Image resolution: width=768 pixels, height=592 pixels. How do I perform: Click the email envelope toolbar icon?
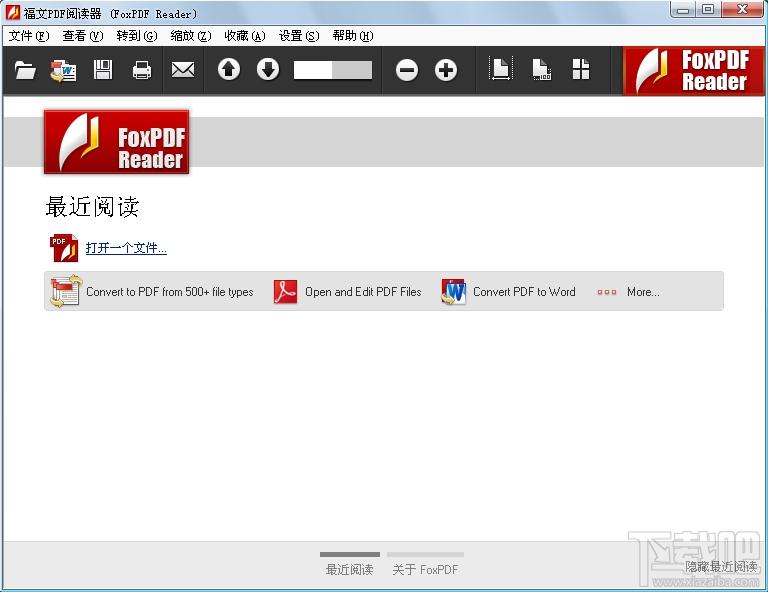(183, 70)
